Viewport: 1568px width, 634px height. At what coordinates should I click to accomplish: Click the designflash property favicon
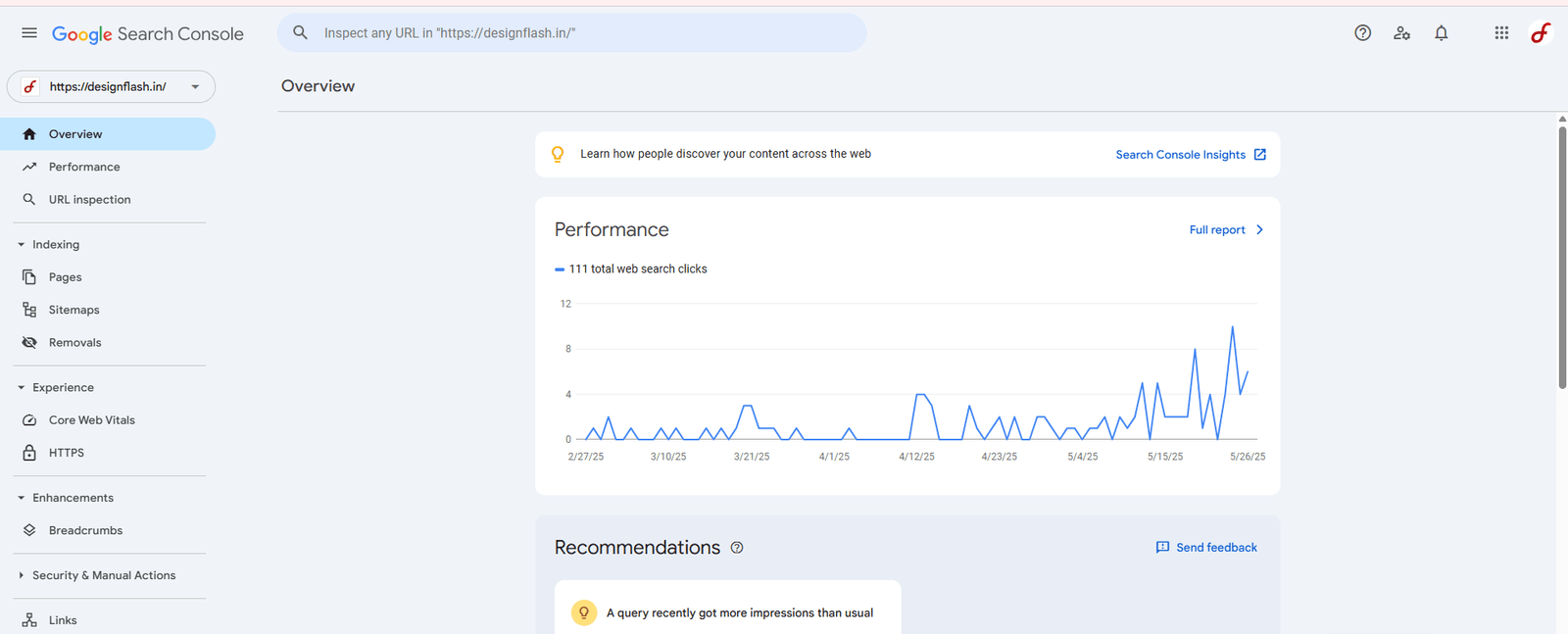[30, 86]
